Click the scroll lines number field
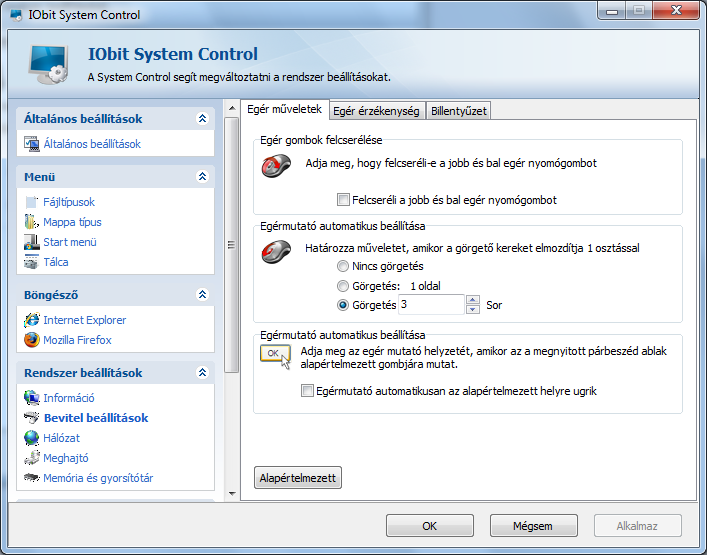This screenshot has height=555, width=707. point(432,305)
